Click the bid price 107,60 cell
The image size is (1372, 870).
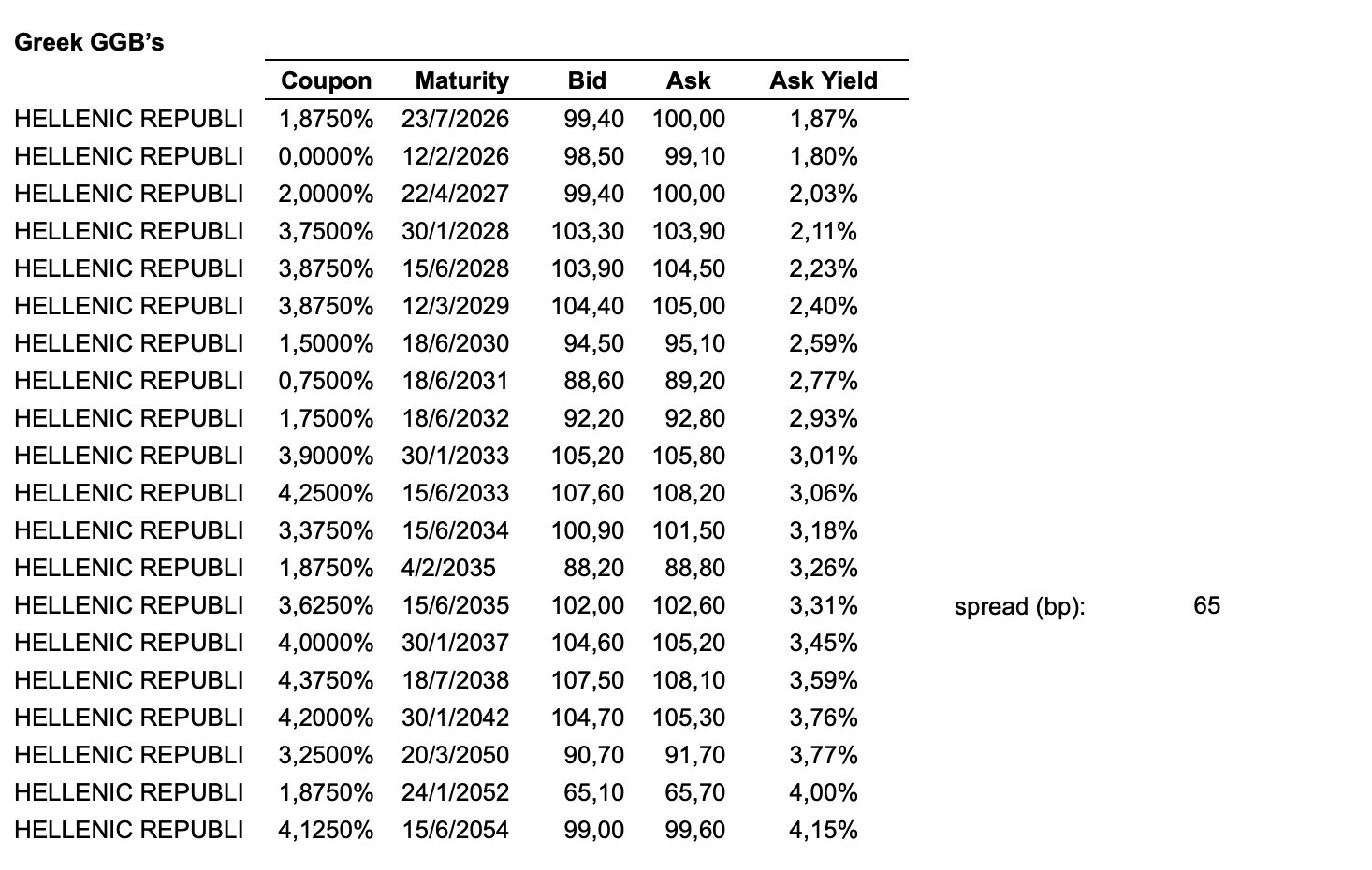point(588,493)
